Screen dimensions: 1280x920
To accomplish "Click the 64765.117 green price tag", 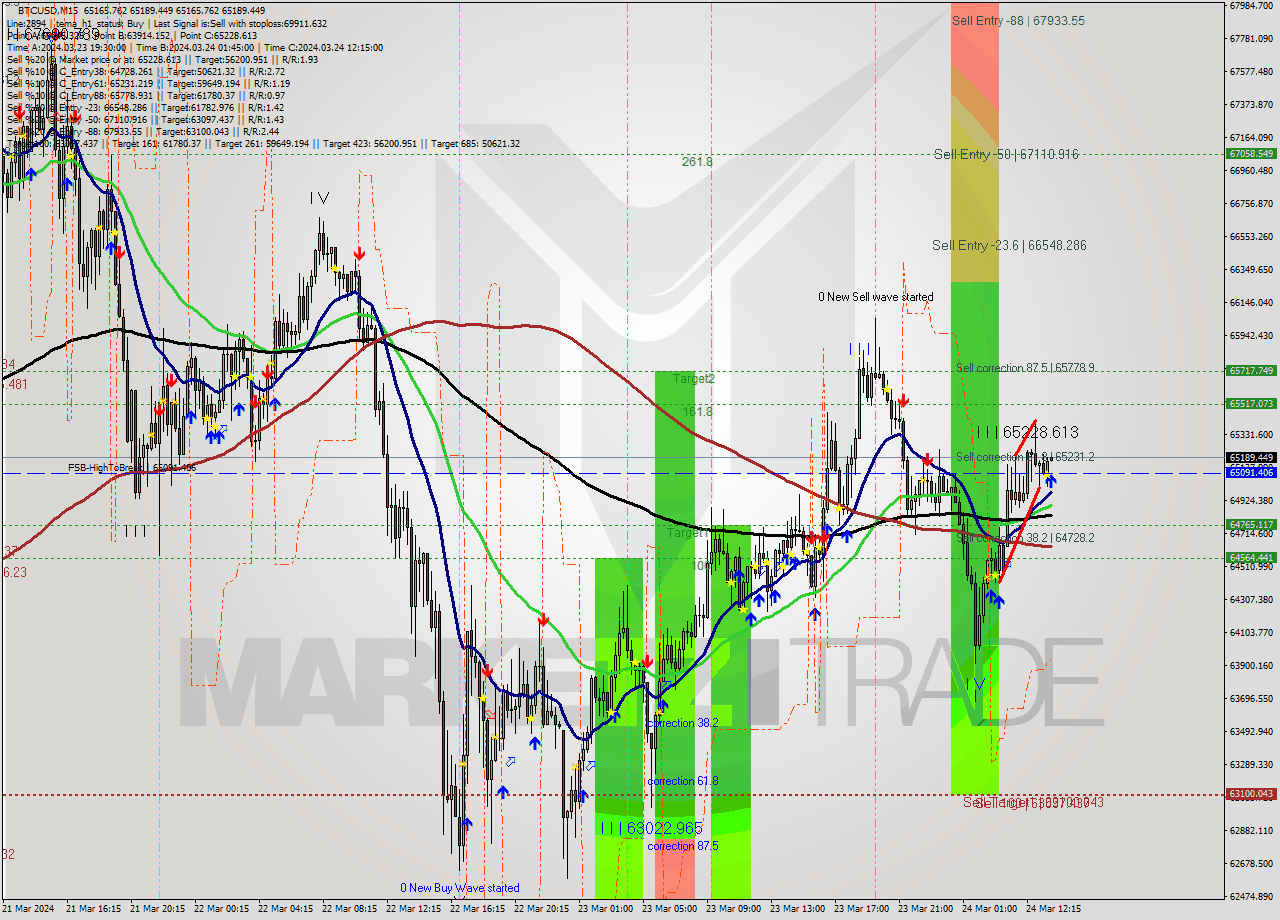I will 1250,524.
